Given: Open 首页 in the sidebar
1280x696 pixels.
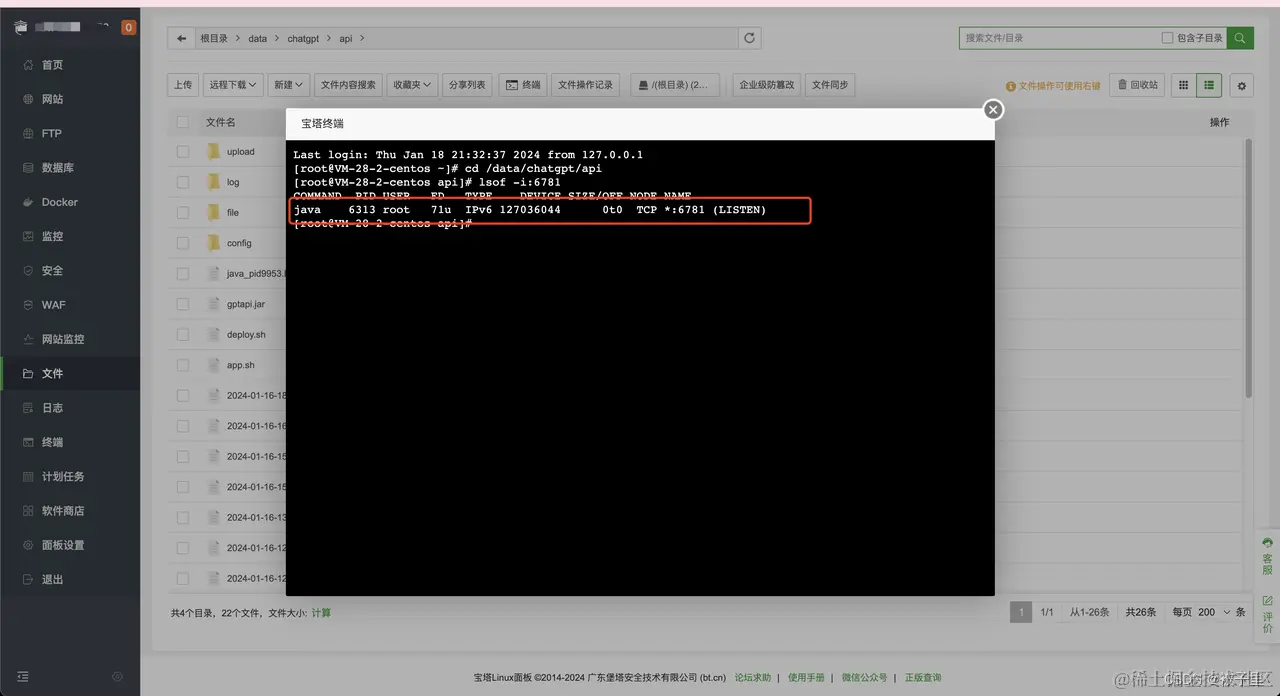Looking at the screenshot, I should tap(52, 65).
